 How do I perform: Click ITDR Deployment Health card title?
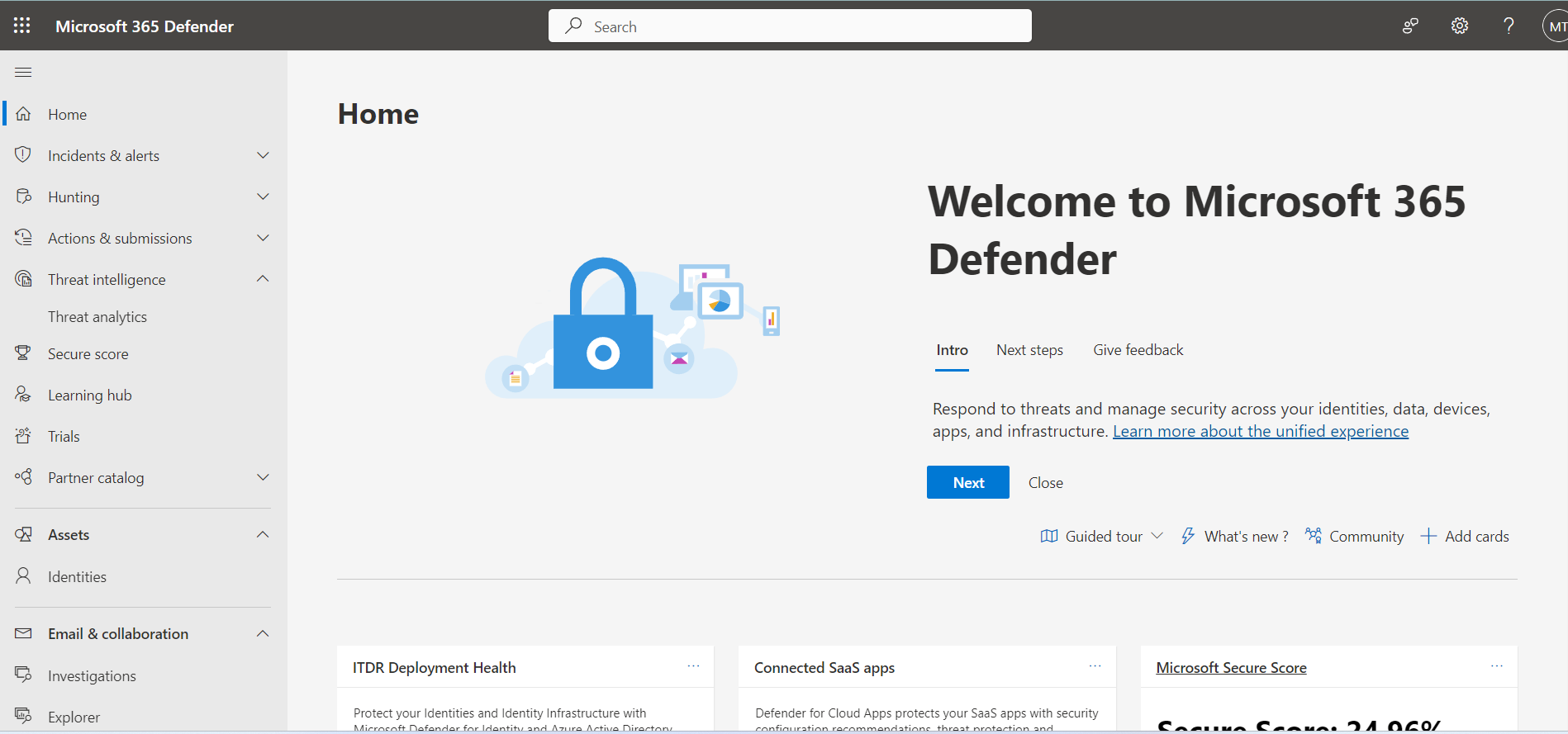tap(435, 668)
